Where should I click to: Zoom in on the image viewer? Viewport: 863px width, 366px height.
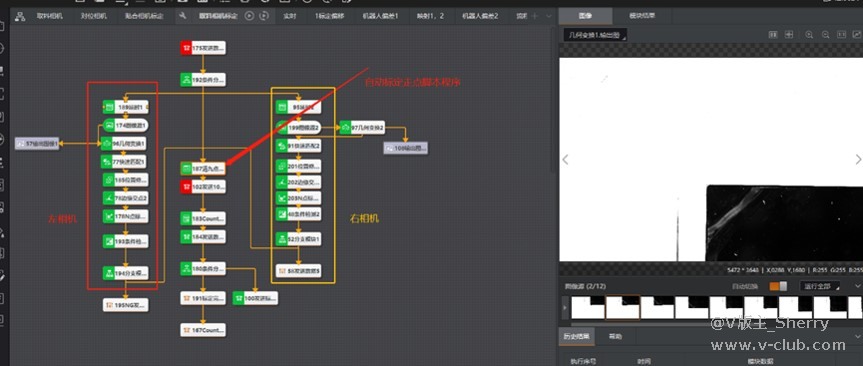tap(809, 35)
